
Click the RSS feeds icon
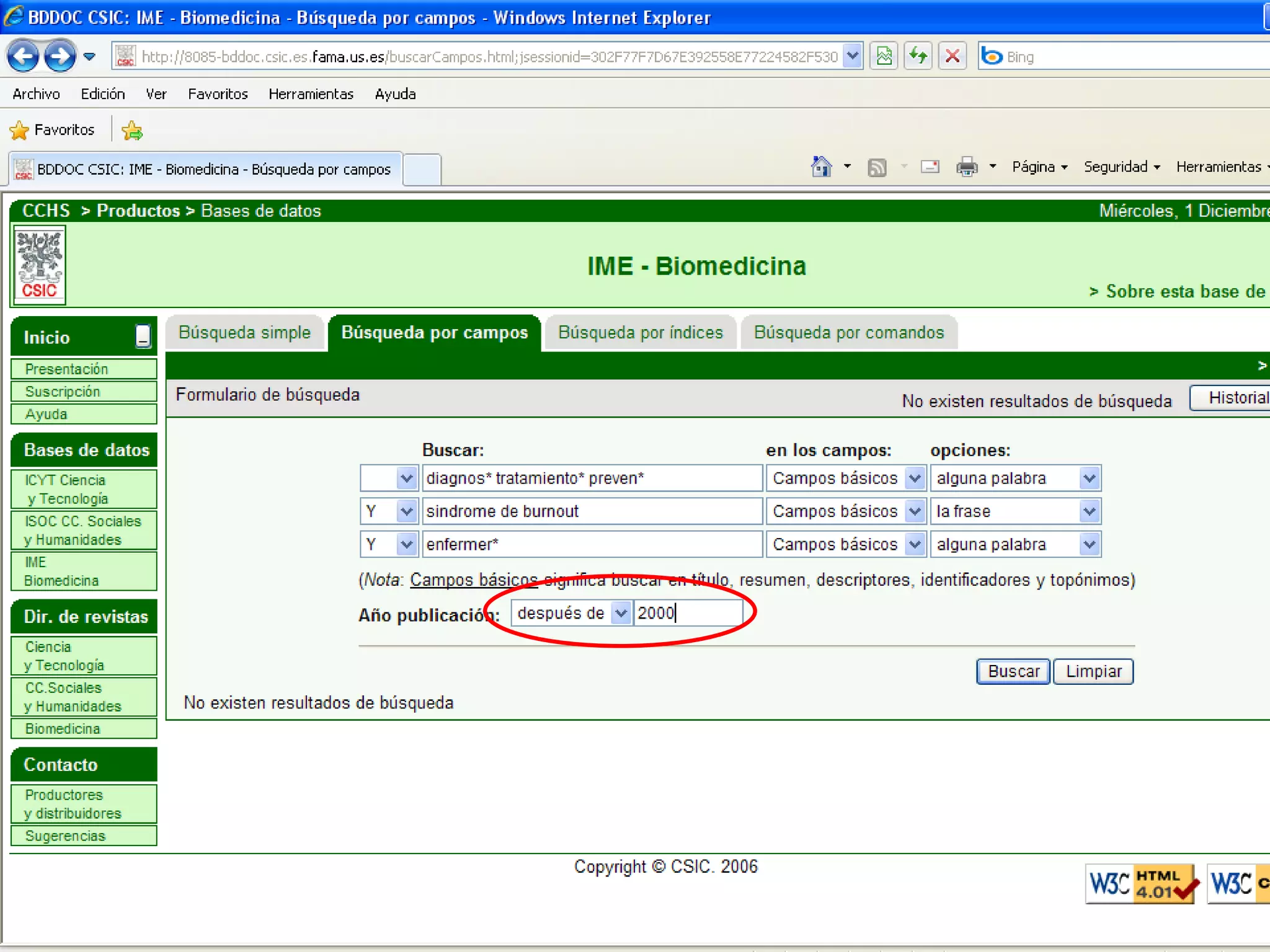click(876, 167)
